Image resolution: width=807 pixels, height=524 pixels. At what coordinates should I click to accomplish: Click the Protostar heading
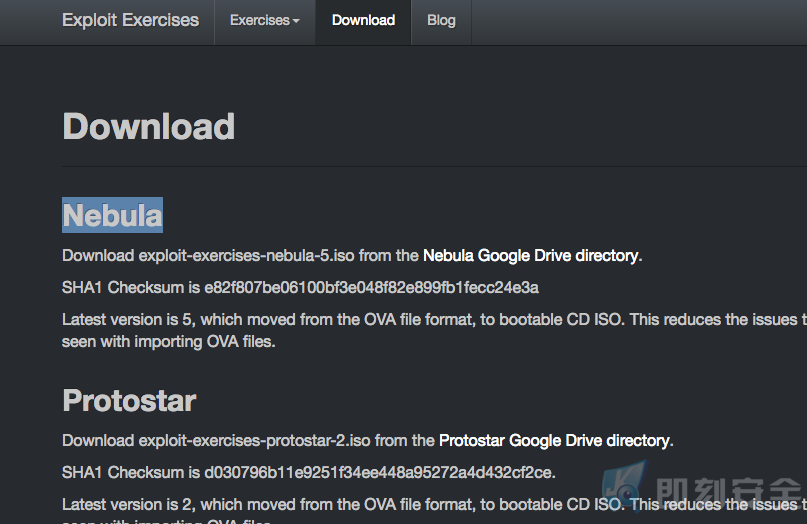click(x=129, y=400)
